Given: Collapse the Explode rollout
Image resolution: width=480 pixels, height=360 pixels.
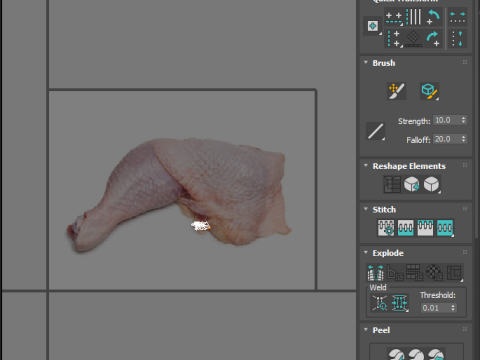Looking at the screenshot, I should [366, 252].
